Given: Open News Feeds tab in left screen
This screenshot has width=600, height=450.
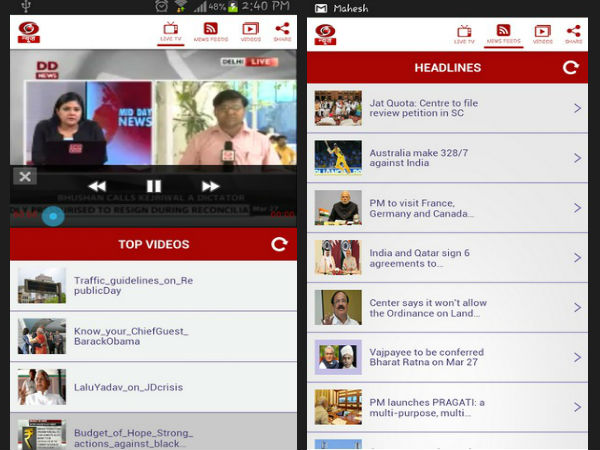Looking at the screenshot, I should click(x=210, y=32).
